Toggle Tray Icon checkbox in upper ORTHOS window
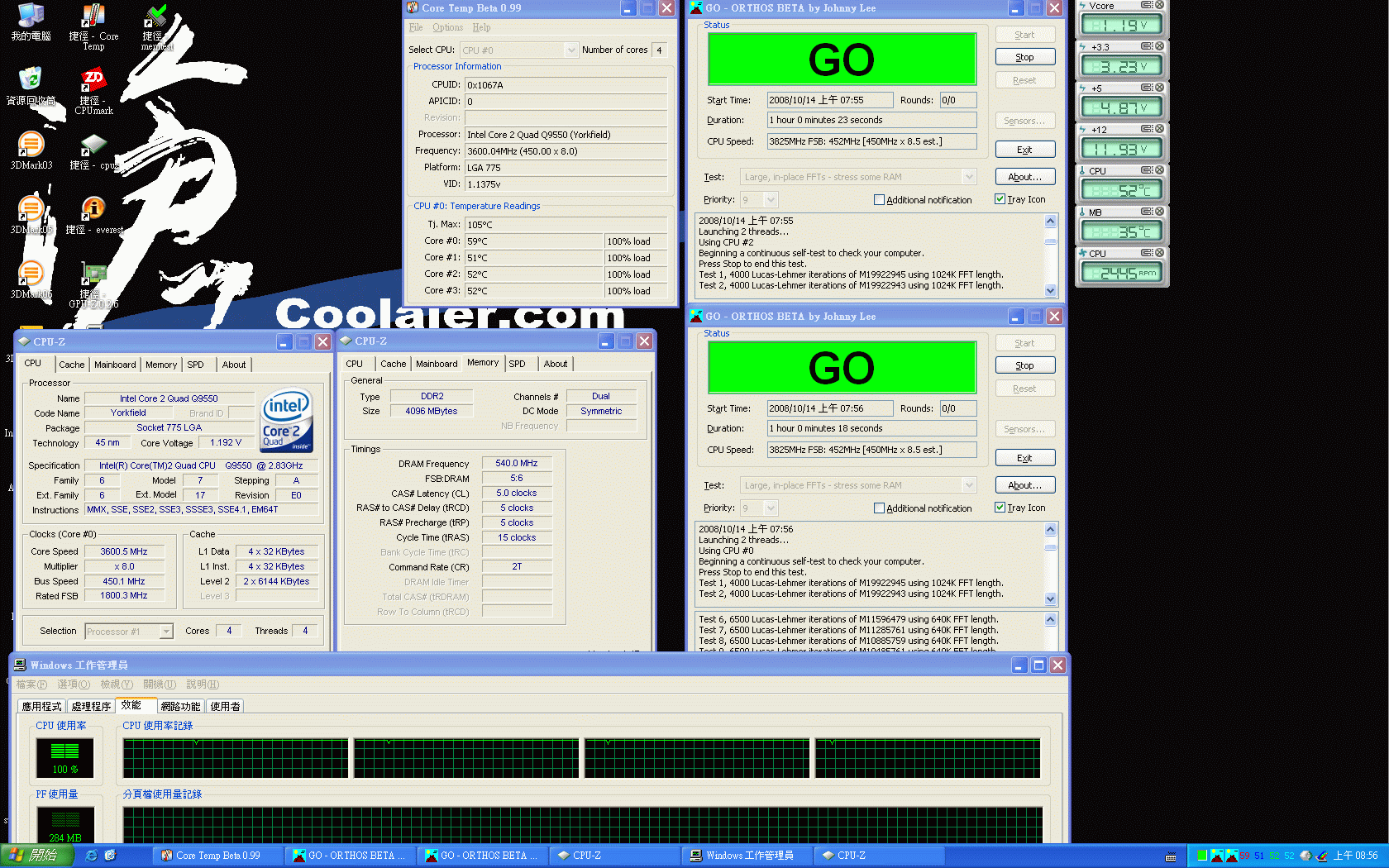Screen dimensions: 1389x868 click(1000, 199)
